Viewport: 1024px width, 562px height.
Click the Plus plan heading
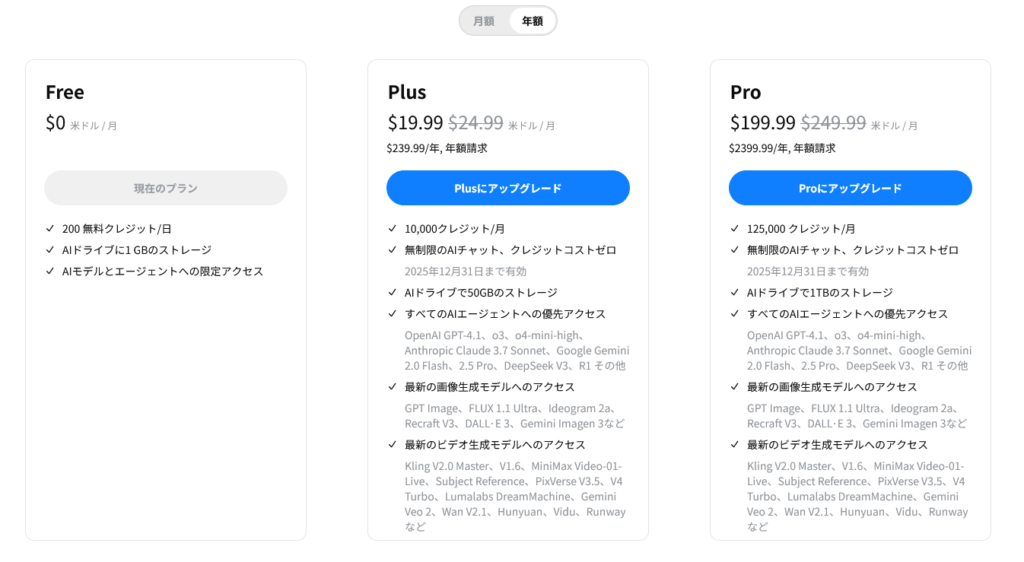pyautogui.click(x=407, y=92)
